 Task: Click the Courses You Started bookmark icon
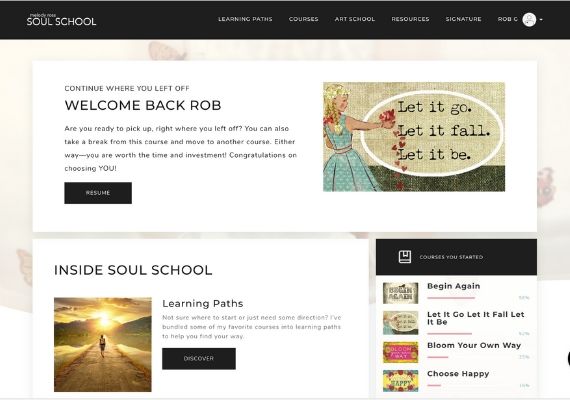point(405,257)
